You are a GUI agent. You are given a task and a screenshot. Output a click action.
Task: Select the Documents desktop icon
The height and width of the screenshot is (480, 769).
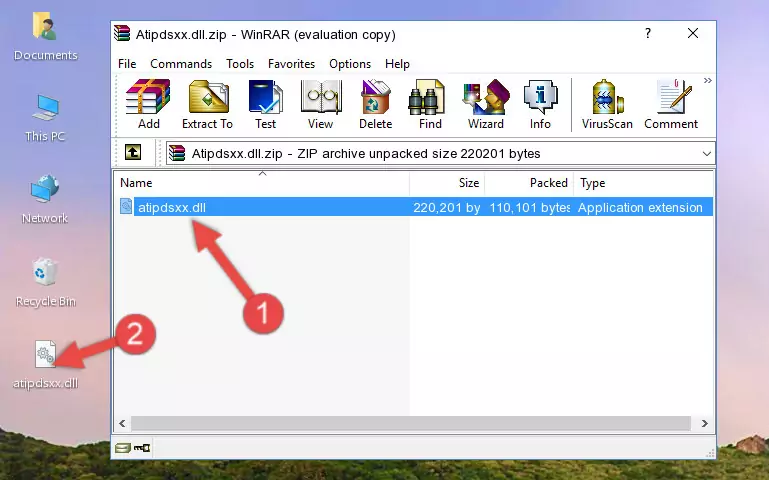coord(45,37)
